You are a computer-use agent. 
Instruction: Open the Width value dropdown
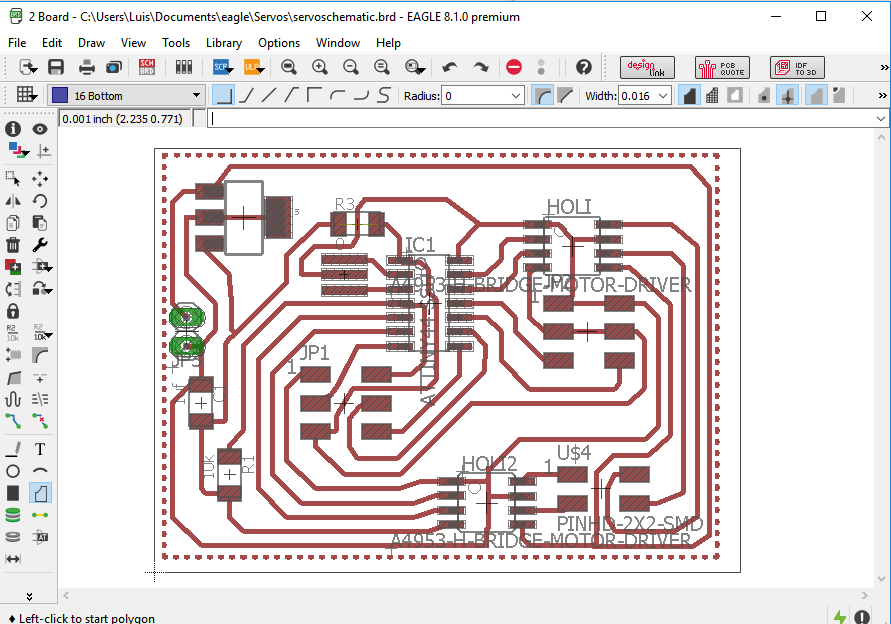pos(663,96)
